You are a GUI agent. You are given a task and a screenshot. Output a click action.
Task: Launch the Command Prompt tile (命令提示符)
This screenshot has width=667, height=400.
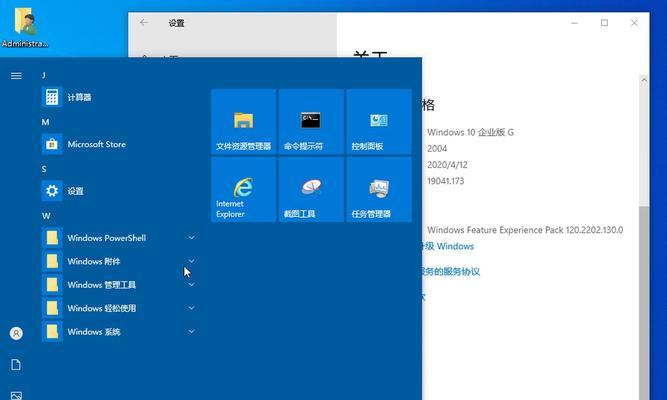click(x=311, y=121)
